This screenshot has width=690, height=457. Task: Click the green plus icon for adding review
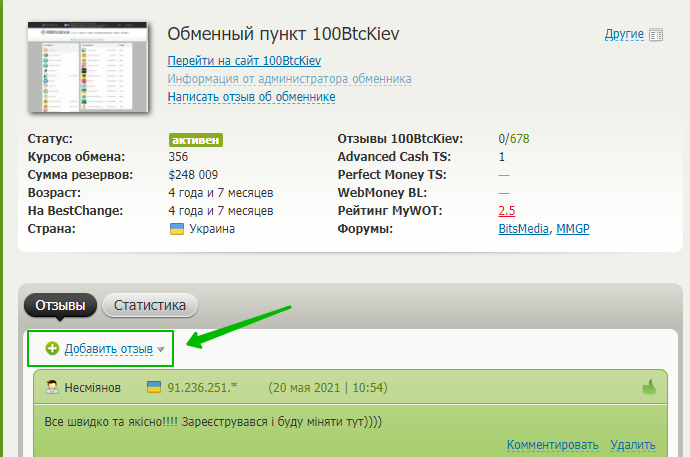pyautogui.click(x=52, y=348)
